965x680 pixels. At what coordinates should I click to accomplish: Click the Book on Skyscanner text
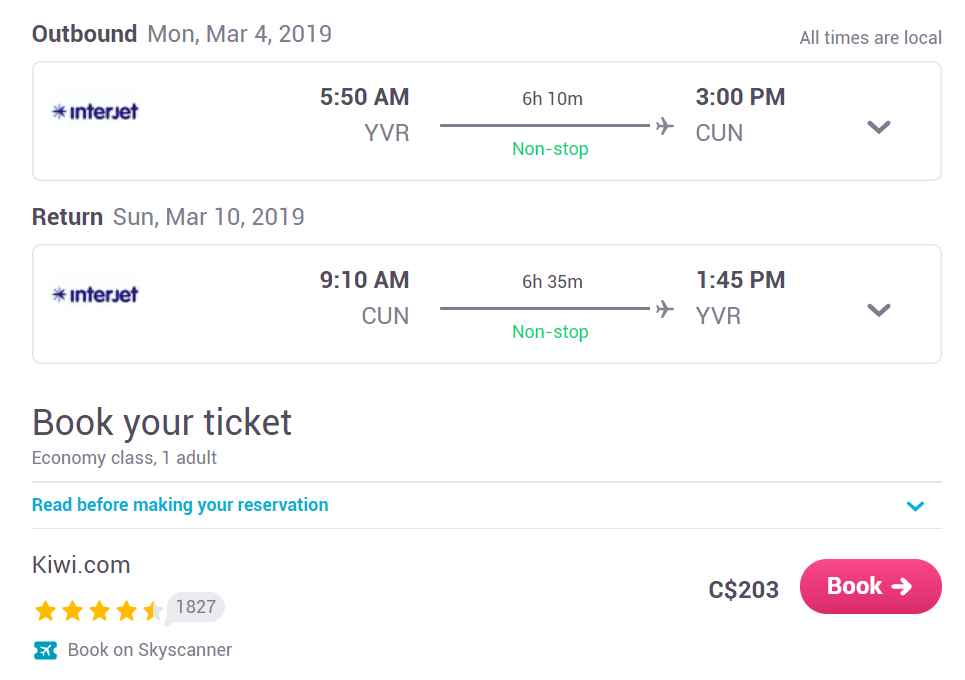click(150, 650)
